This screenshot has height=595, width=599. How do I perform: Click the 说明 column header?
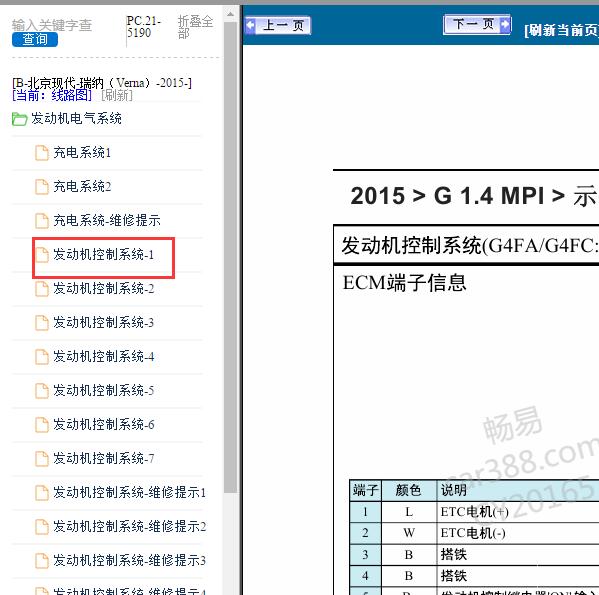point(518,490)
